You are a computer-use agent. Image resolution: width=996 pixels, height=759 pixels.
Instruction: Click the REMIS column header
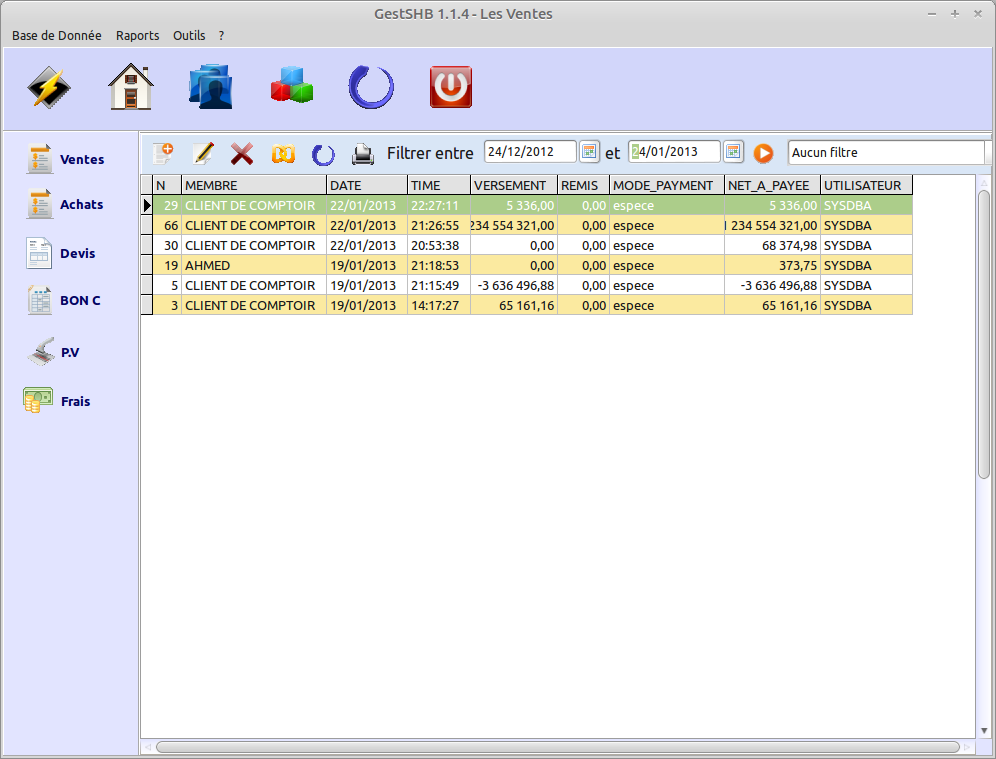[x=584, y=185]
